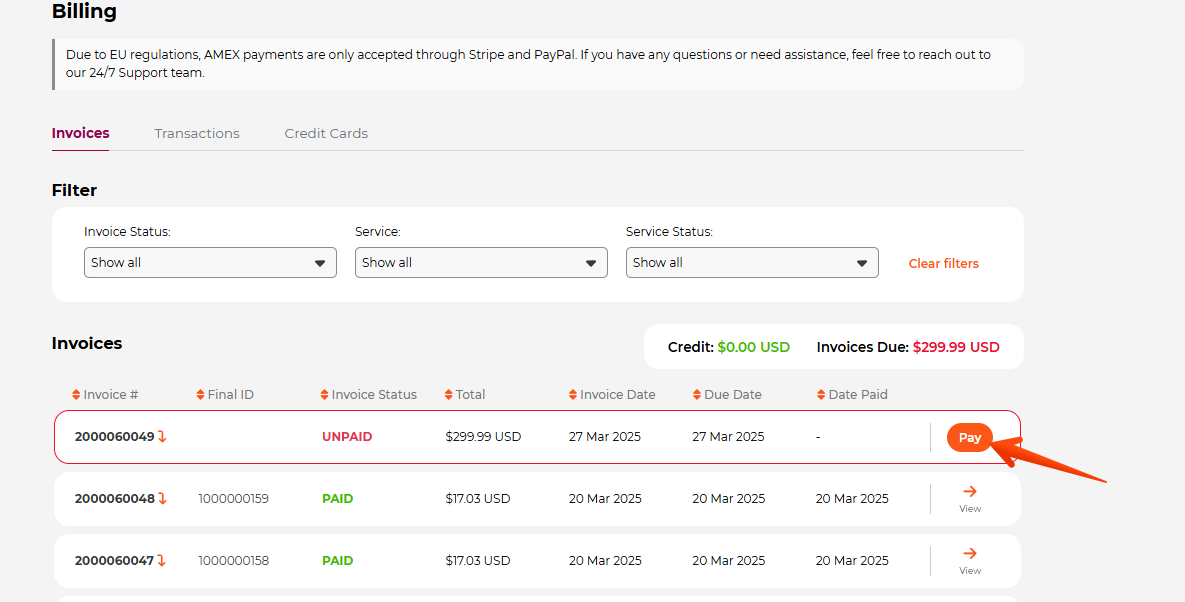The image size is (1185, 602).
Task: Open the Service Status dropdown
Action: (x=752, y=263)
